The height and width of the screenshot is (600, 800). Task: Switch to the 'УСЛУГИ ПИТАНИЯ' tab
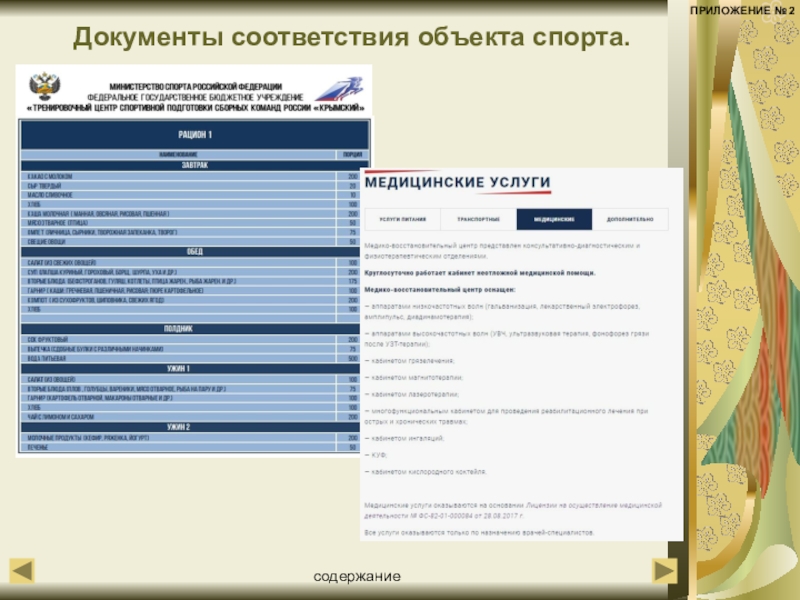403,219
